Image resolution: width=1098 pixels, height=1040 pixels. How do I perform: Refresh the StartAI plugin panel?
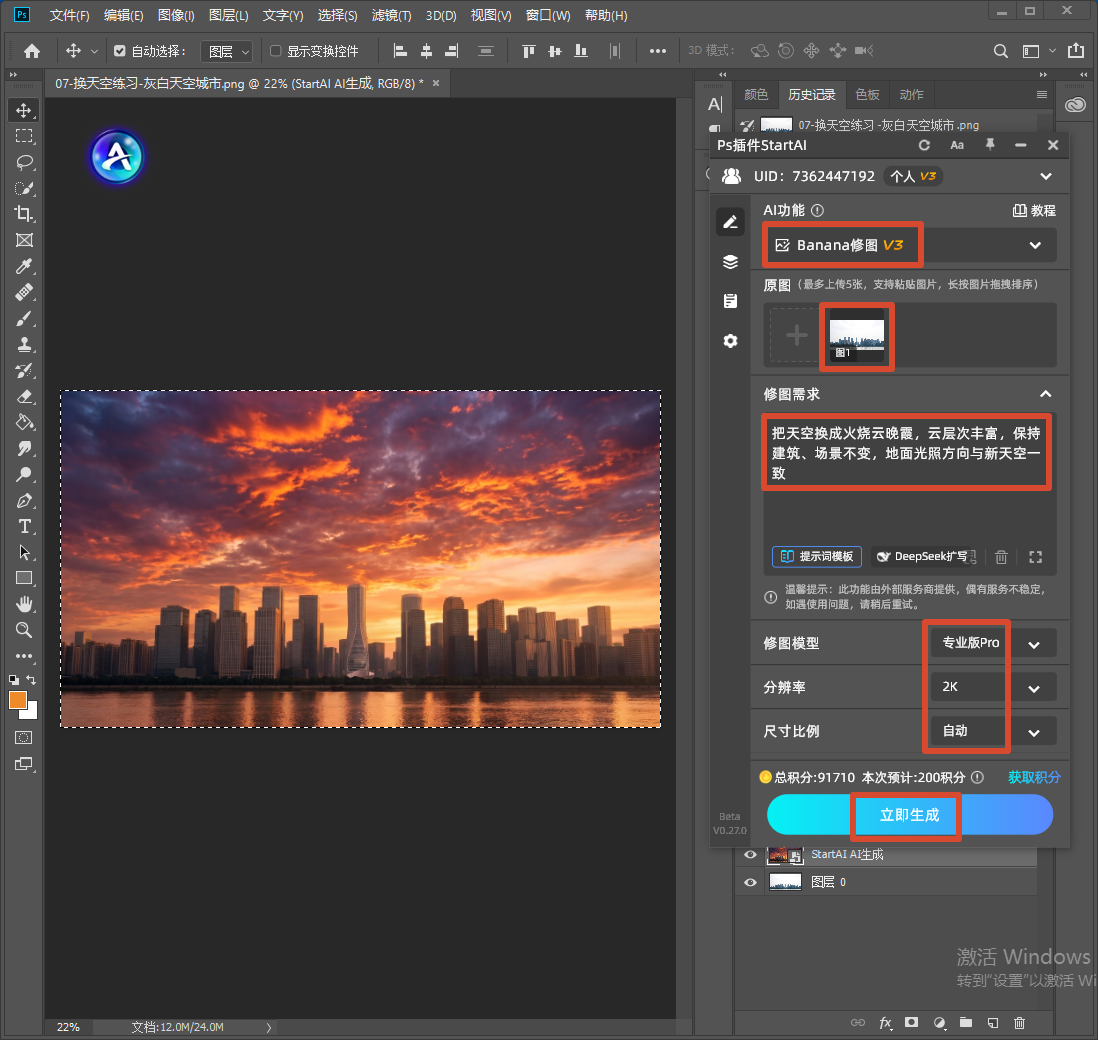tap(924, 145)
